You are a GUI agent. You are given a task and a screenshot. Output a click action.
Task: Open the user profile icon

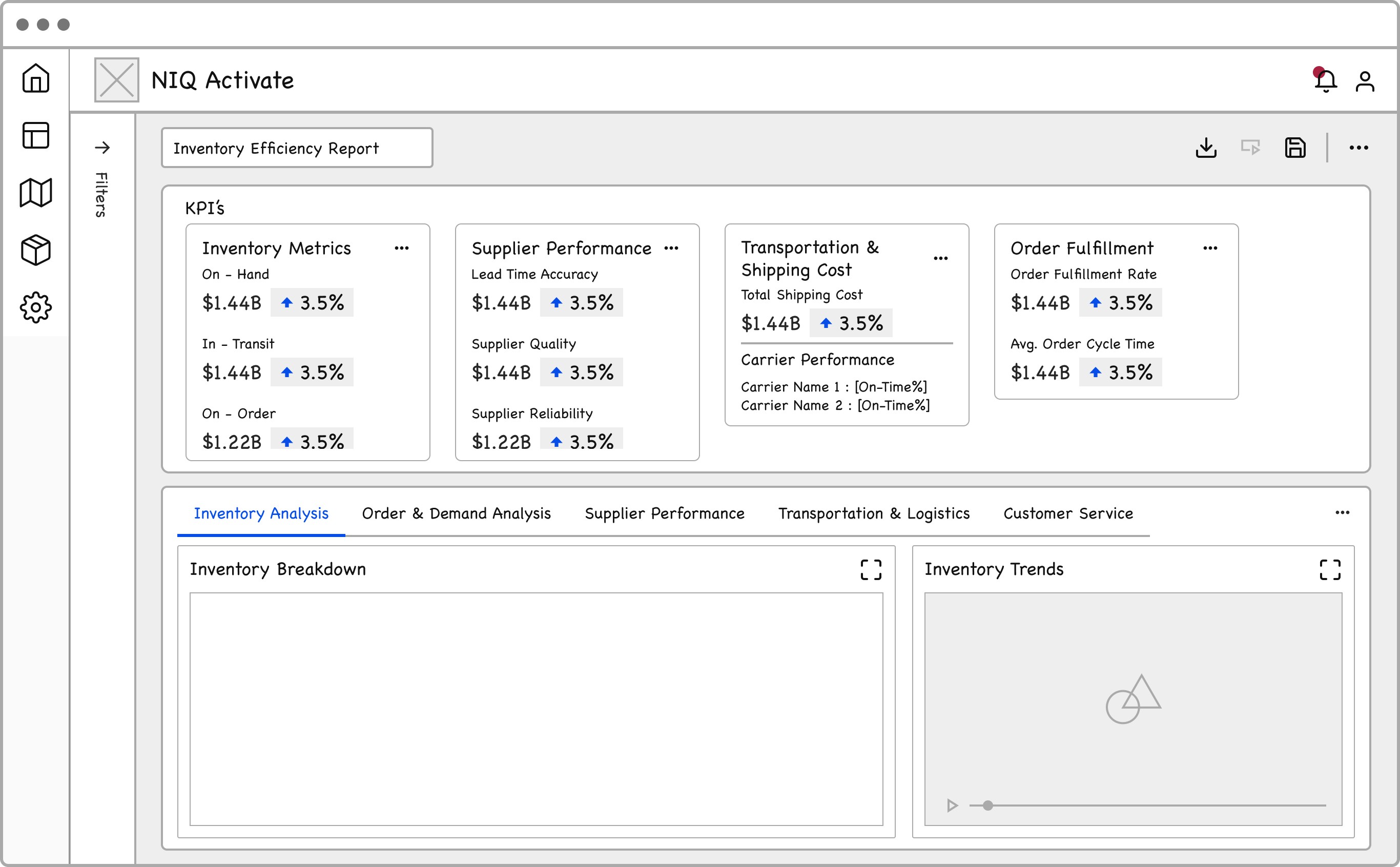(1365, 81)
